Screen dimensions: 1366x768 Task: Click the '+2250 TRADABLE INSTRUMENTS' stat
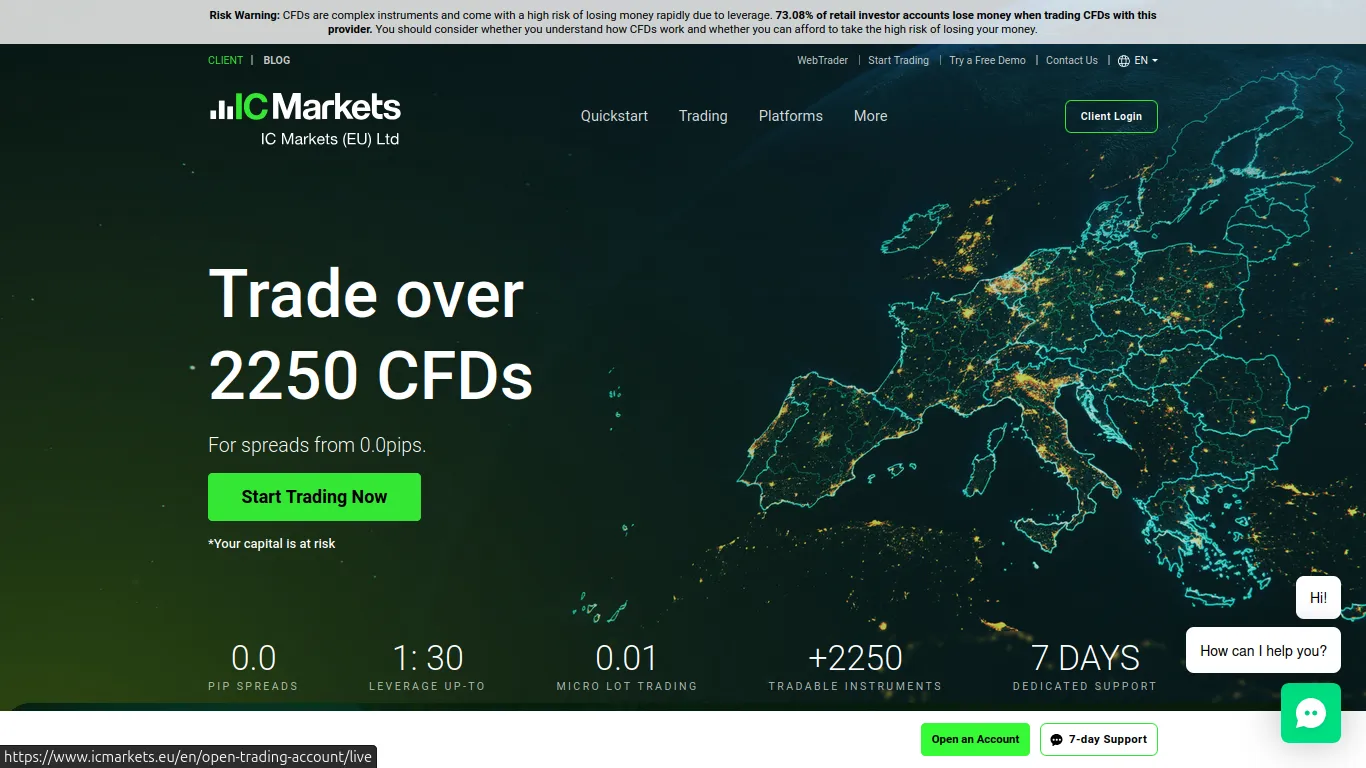(855, 667)
